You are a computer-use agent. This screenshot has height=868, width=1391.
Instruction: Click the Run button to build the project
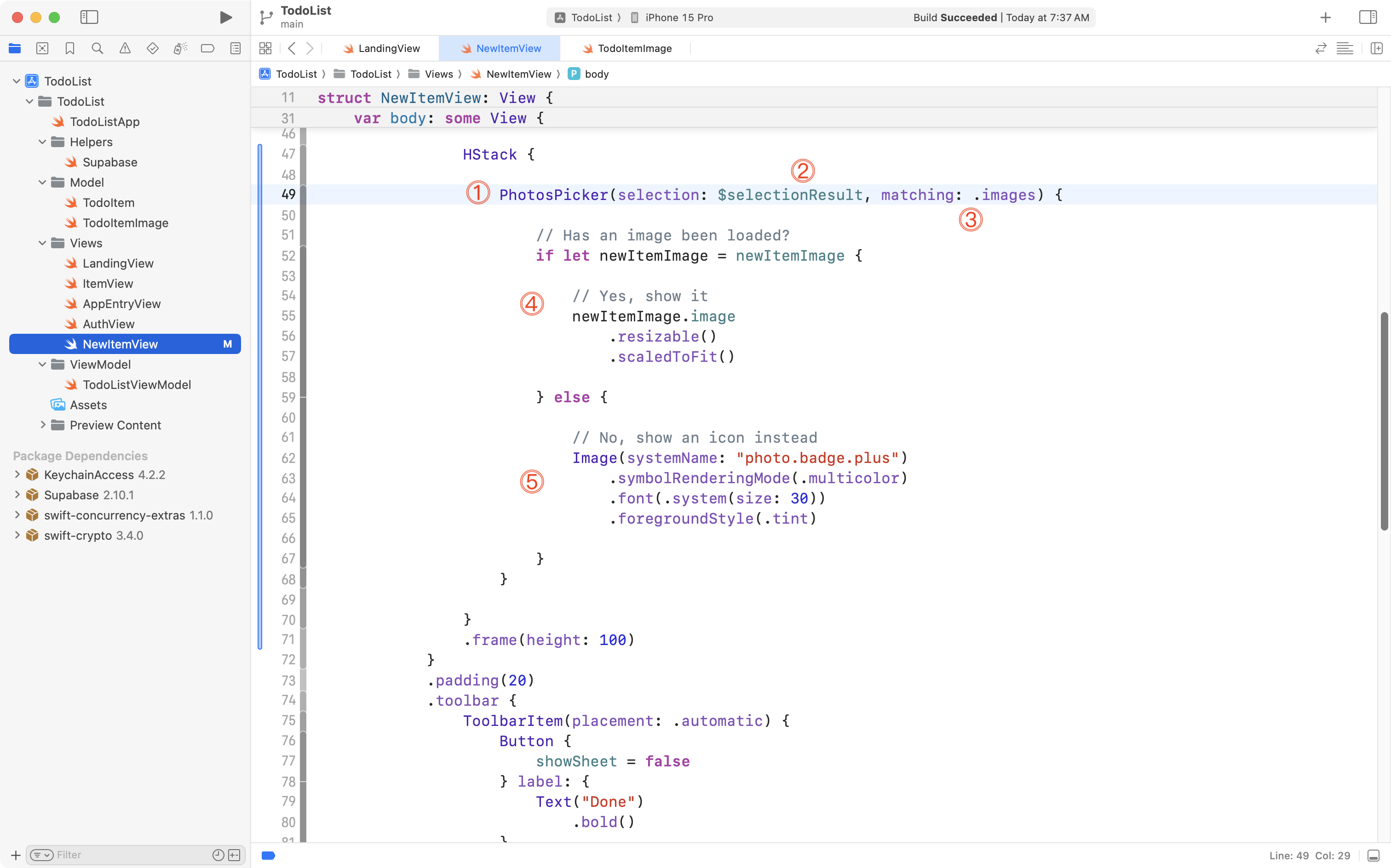tap(225, 17)
